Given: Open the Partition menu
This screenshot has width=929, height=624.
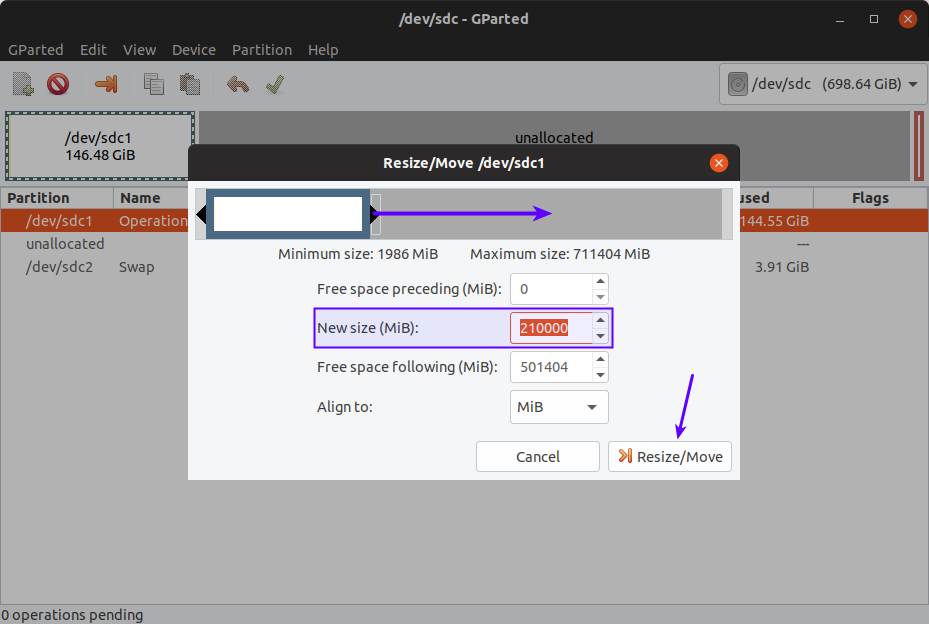Looking at the screenshot, I should (x=262, y=49).
